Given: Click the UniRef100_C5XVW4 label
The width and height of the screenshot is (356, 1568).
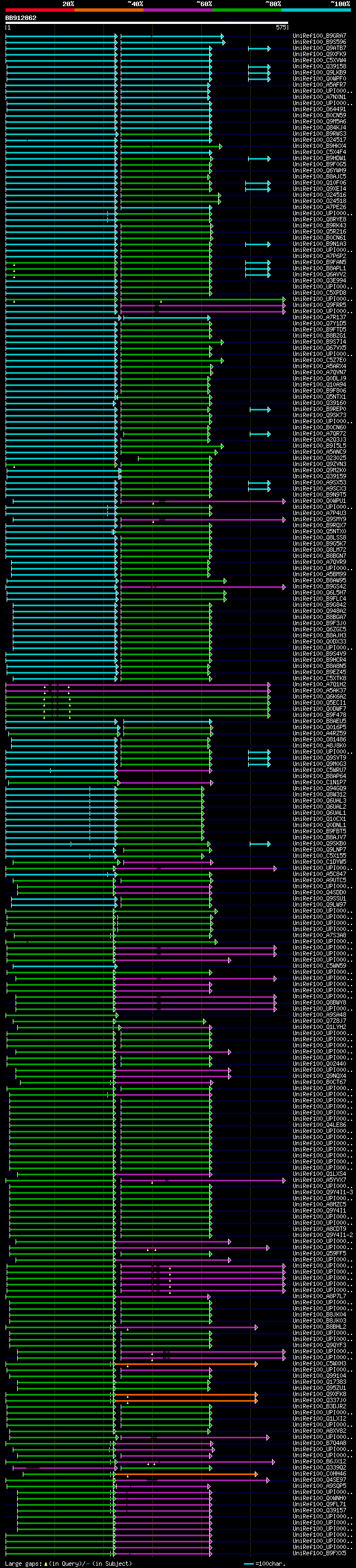Looking at the screenshot, I should [x=319, y=60].
